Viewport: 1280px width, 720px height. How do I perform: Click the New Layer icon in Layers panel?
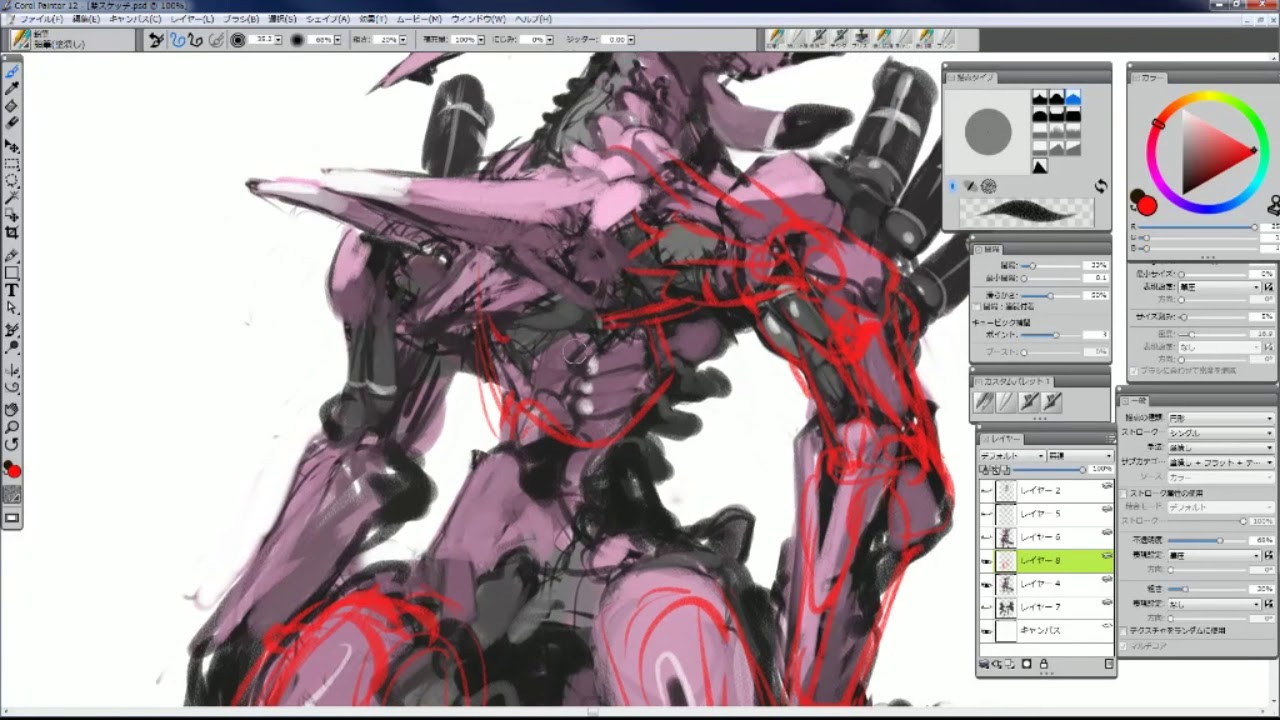(1012, 664)
